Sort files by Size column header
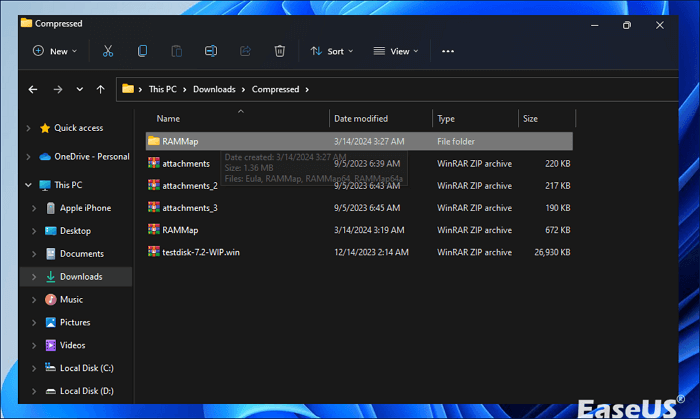 pyautogui.click(x=530, y=119)
